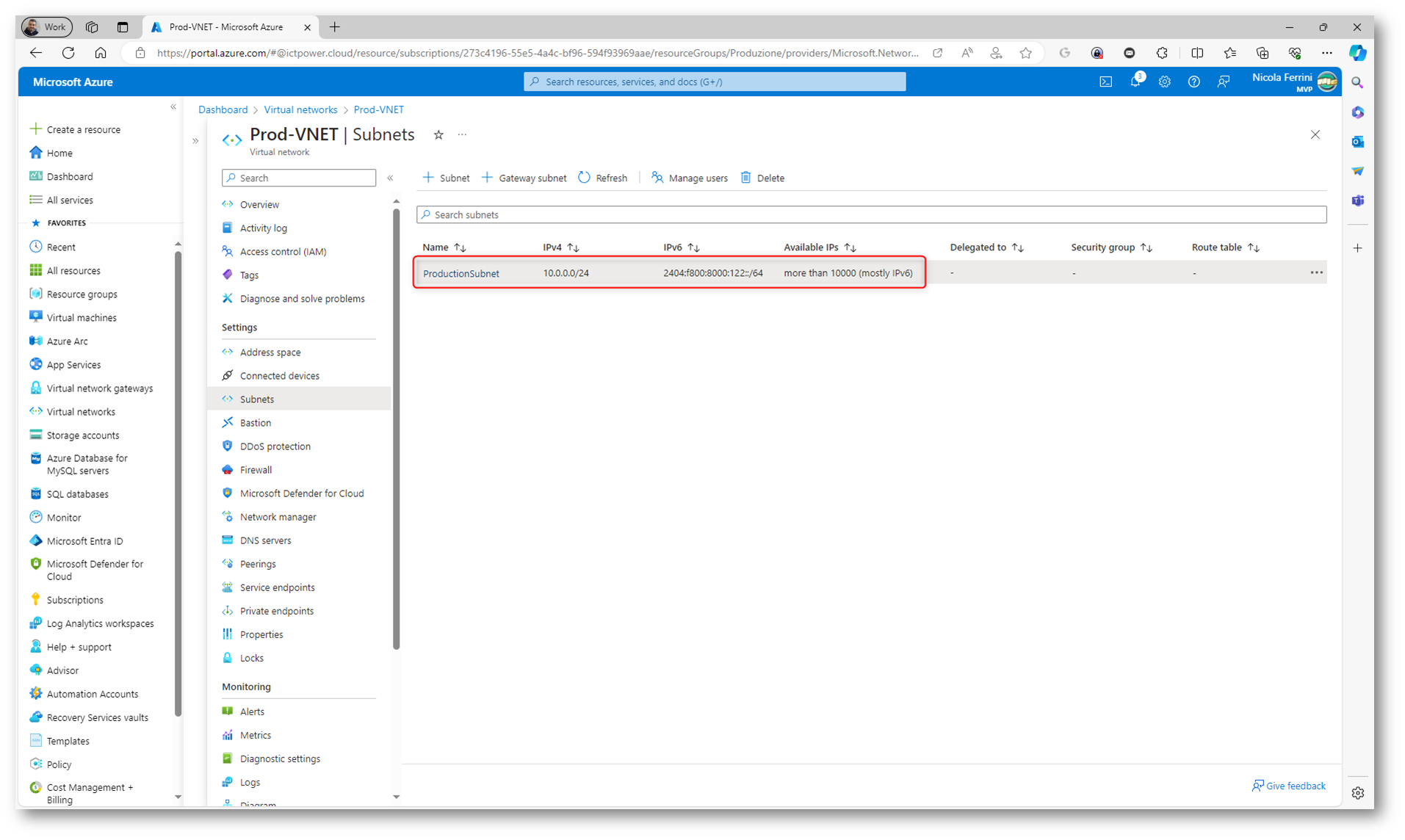
Task: Add a new Subnet button
Action: pos(446,178)
